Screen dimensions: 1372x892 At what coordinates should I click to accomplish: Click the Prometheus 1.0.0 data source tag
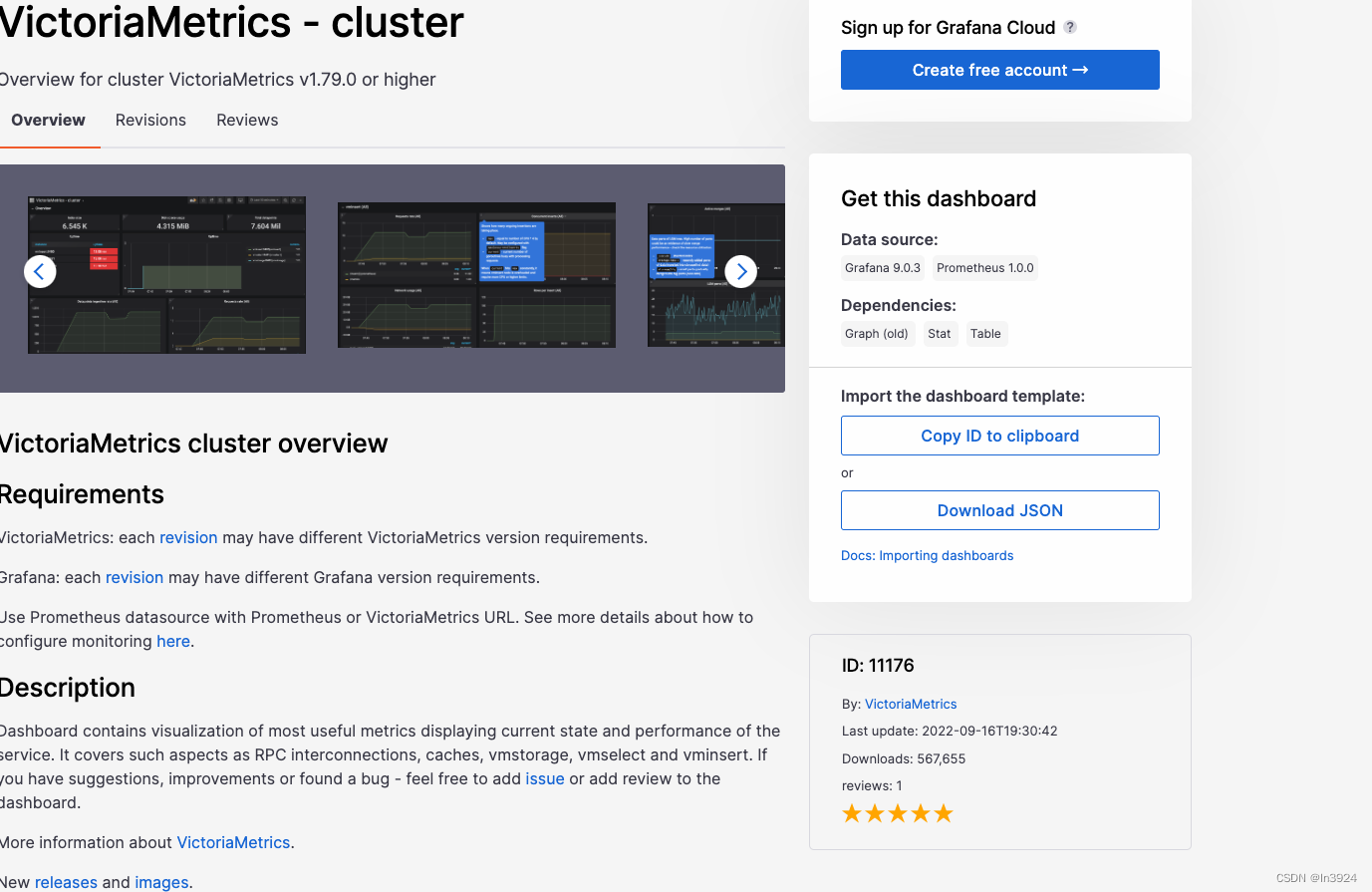pos(985,268)
